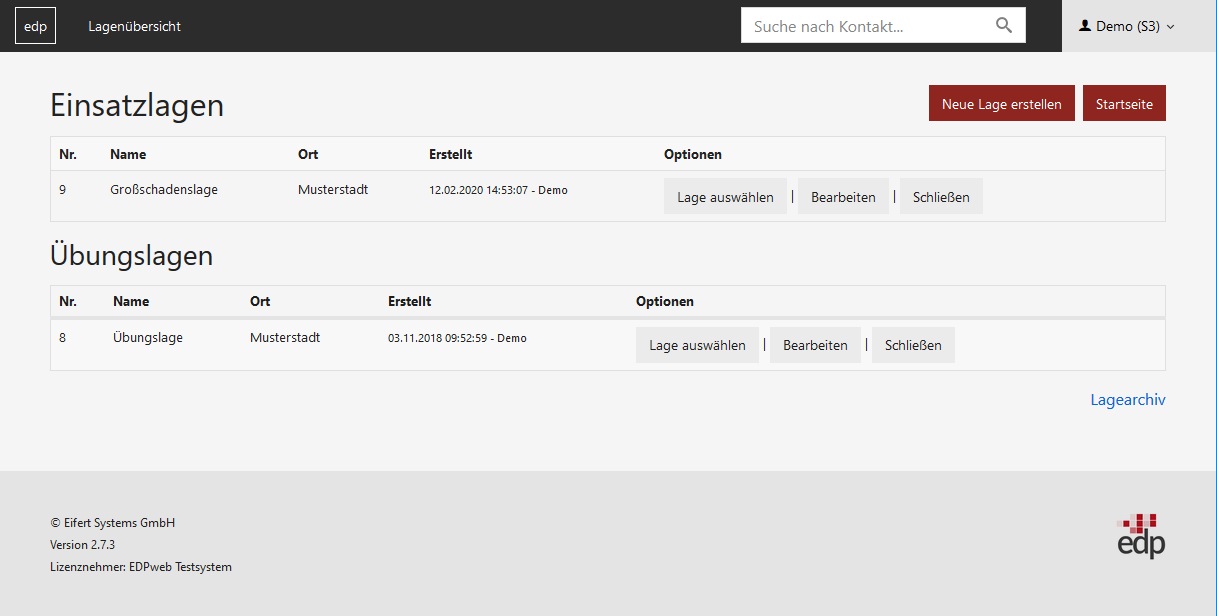Image resolution: width=1217 pixels, height=616 pixels.
Task: Click Bearbeiten for Übungslage row
Action: click(x=815, y=345)
